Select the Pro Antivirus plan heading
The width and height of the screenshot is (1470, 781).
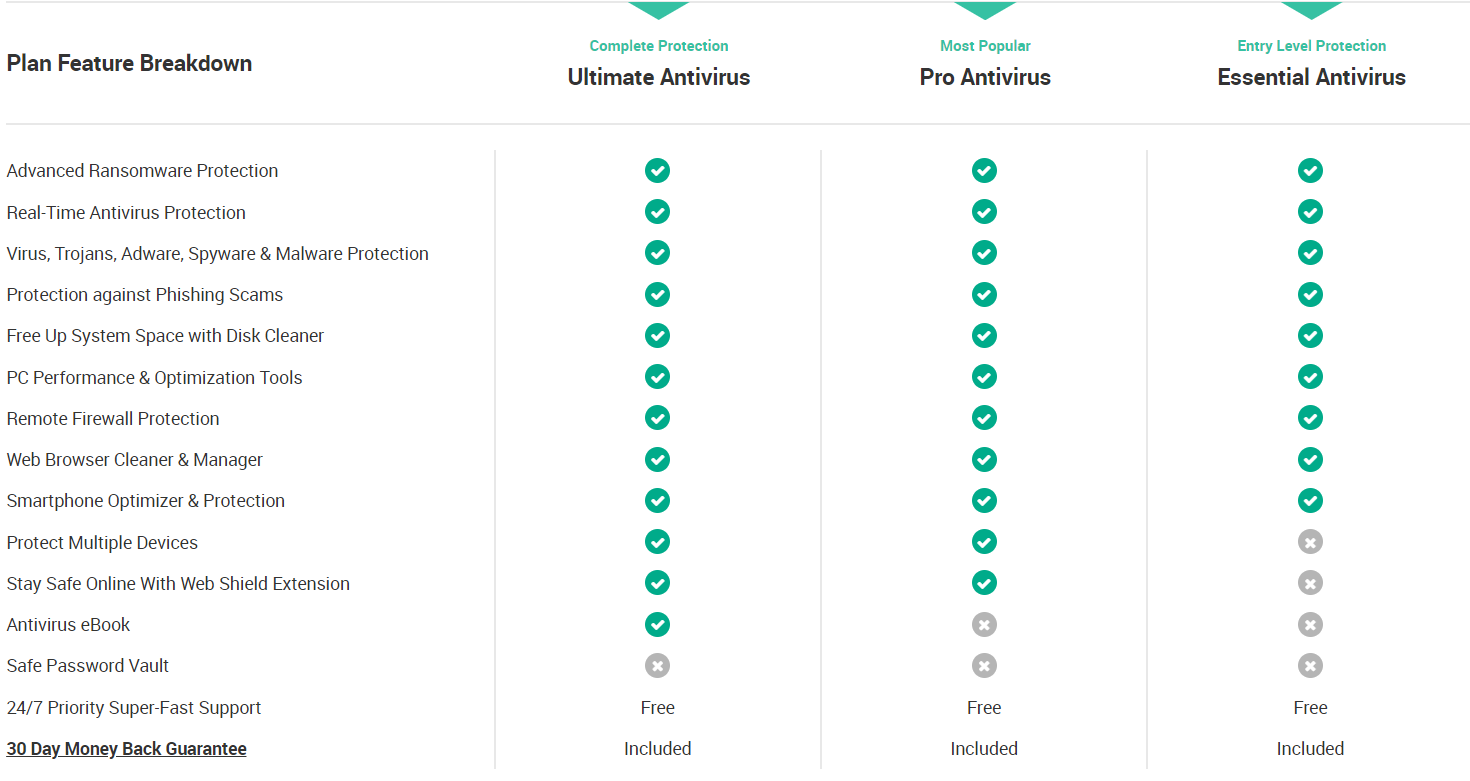point(985,77)
